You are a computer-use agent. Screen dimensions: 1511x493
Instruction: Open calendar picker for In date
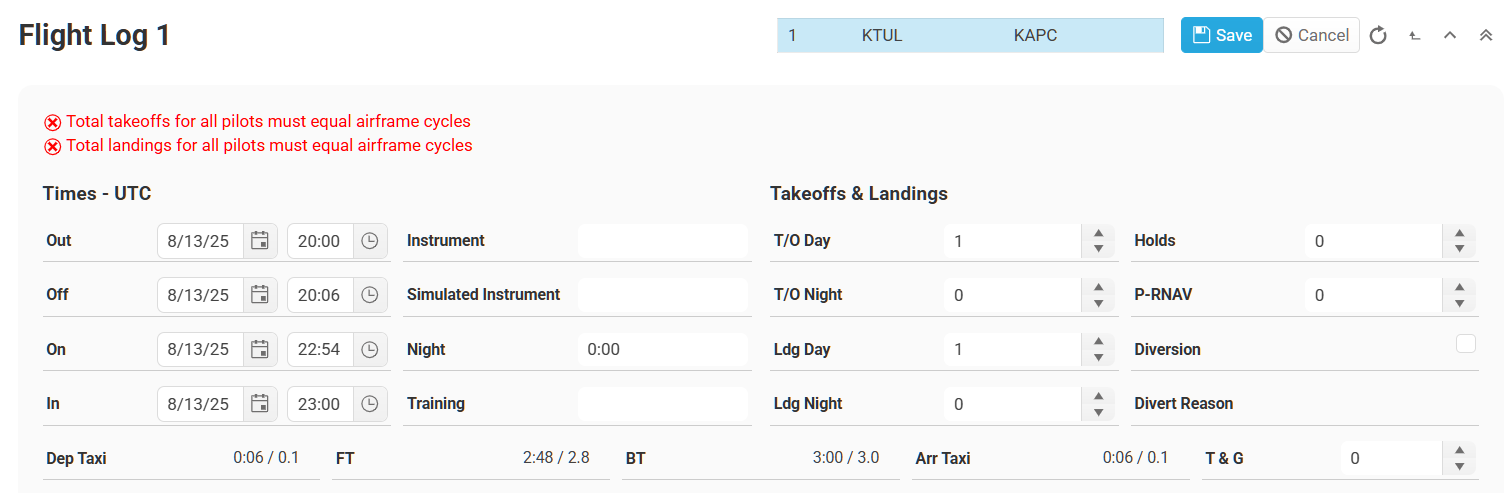click(x=260, y=404)
